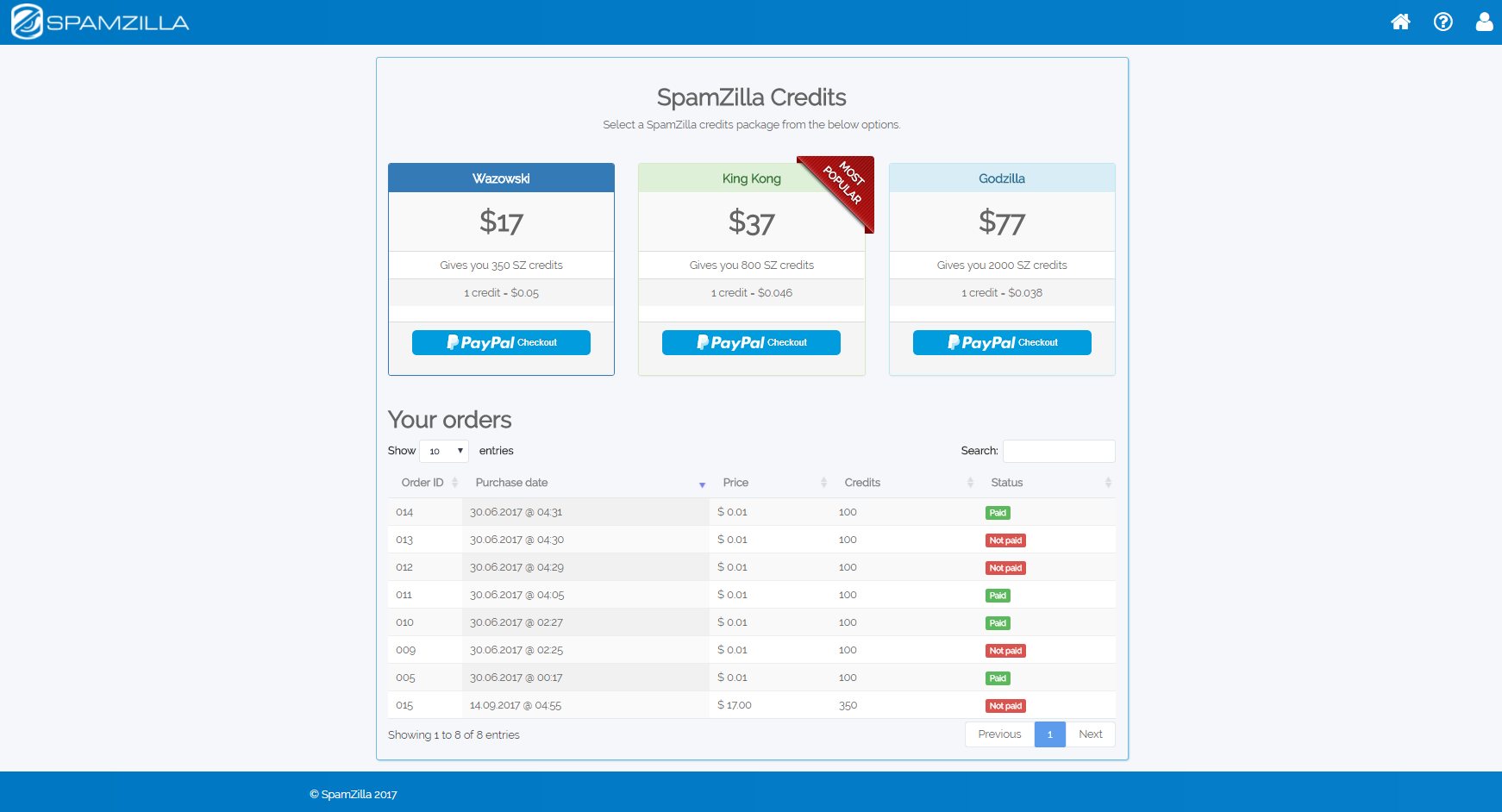
Task: Click the Not paid badge for order 015
Action: pos(1005,706)
